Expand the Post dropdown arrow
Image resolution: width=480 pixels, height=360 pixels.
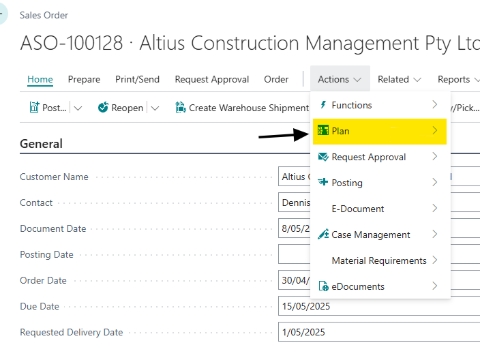(78, 108)
